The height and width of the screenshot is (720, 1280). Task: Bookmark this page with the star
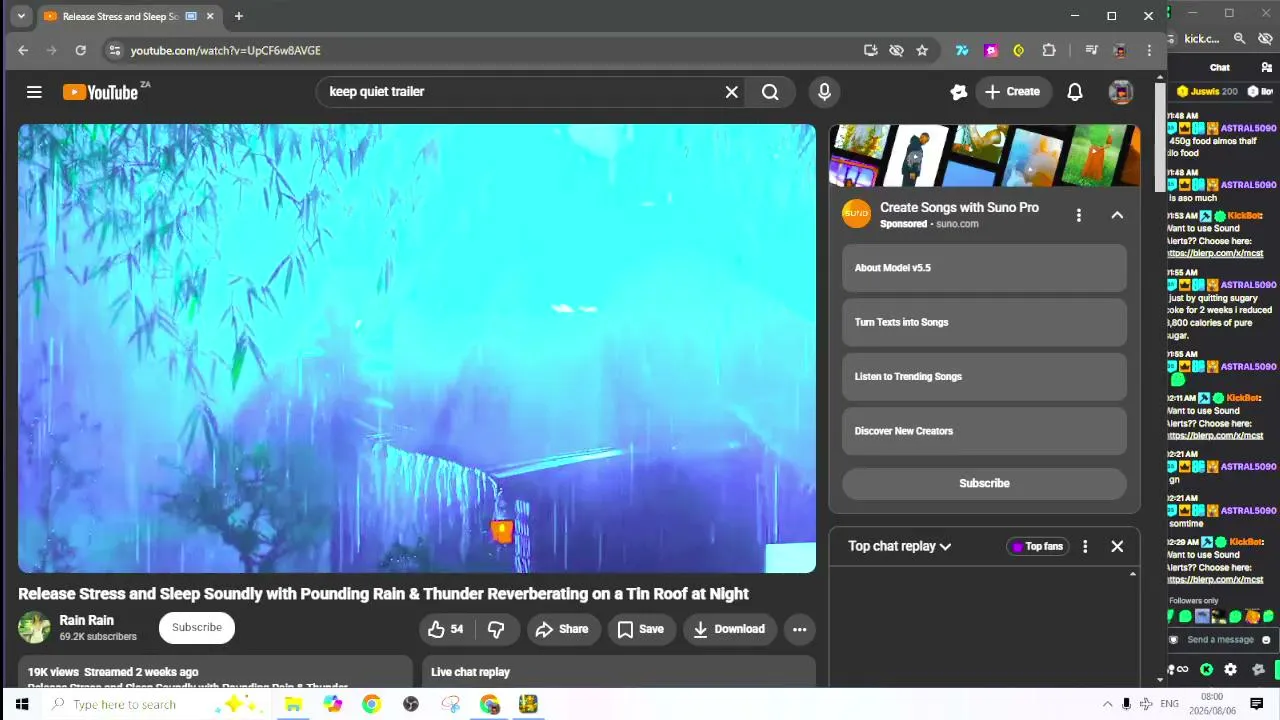point(922,50)
